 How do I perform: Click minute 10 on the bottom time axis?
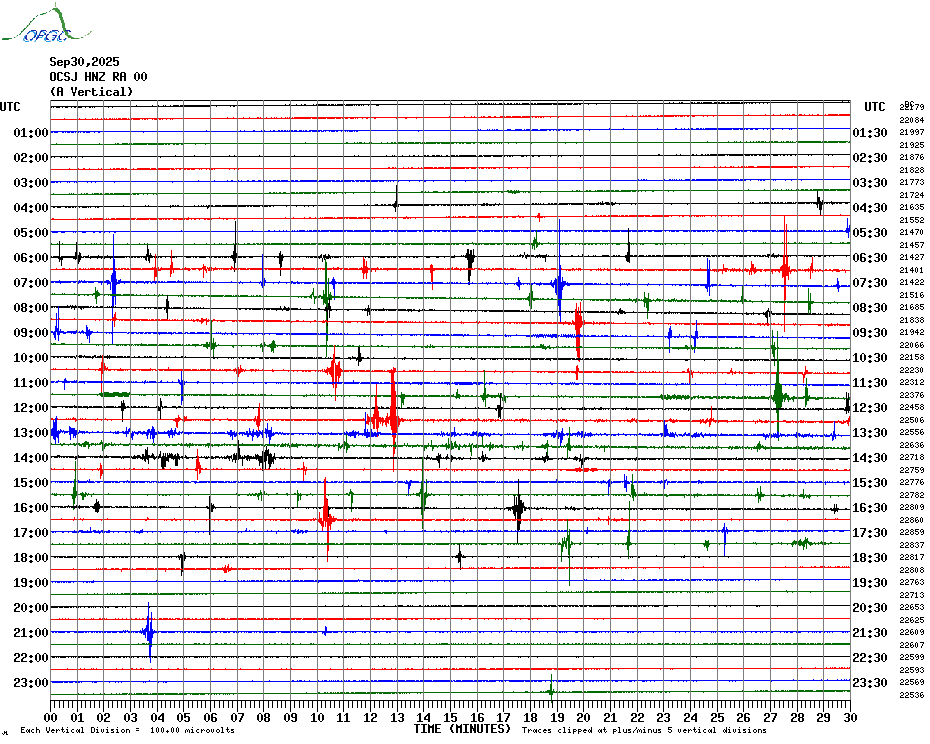(317, 718)
